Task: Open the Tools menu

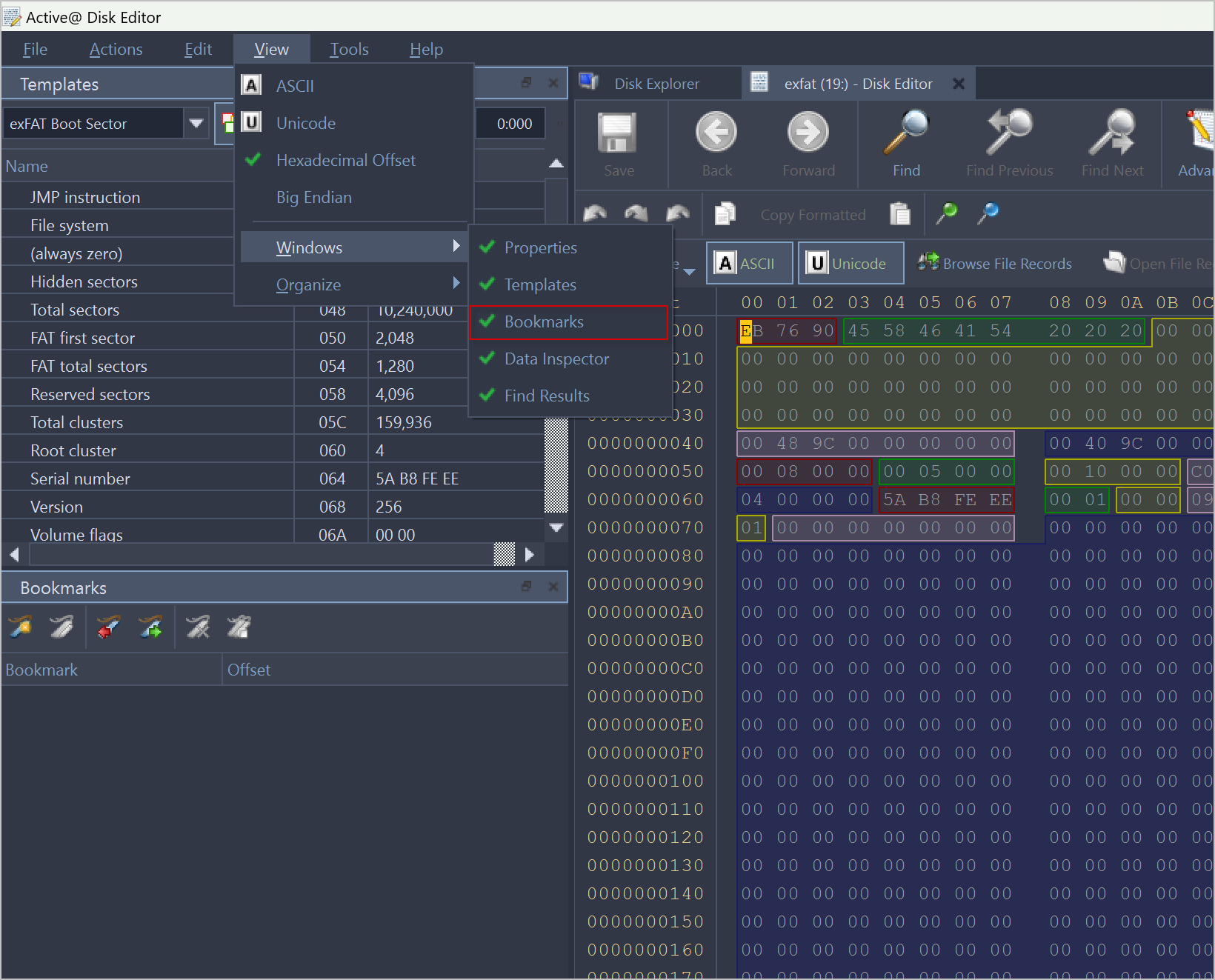Action: 349,50
